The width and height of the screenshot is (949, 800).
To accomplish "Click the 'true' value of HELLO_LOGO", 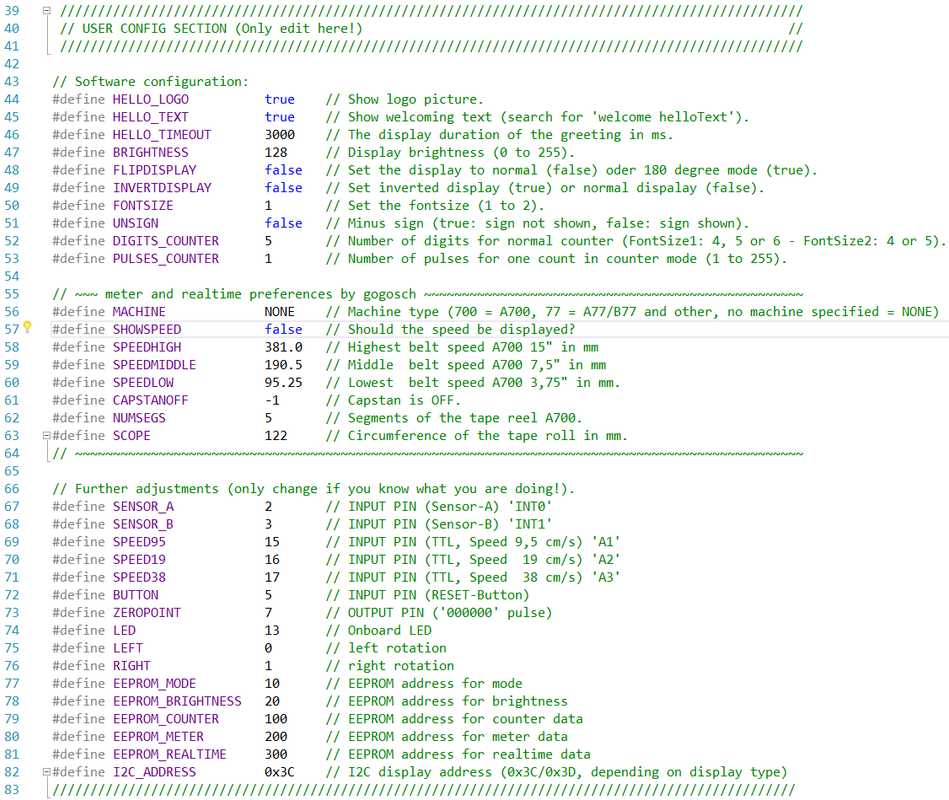I will pos(280,99).
